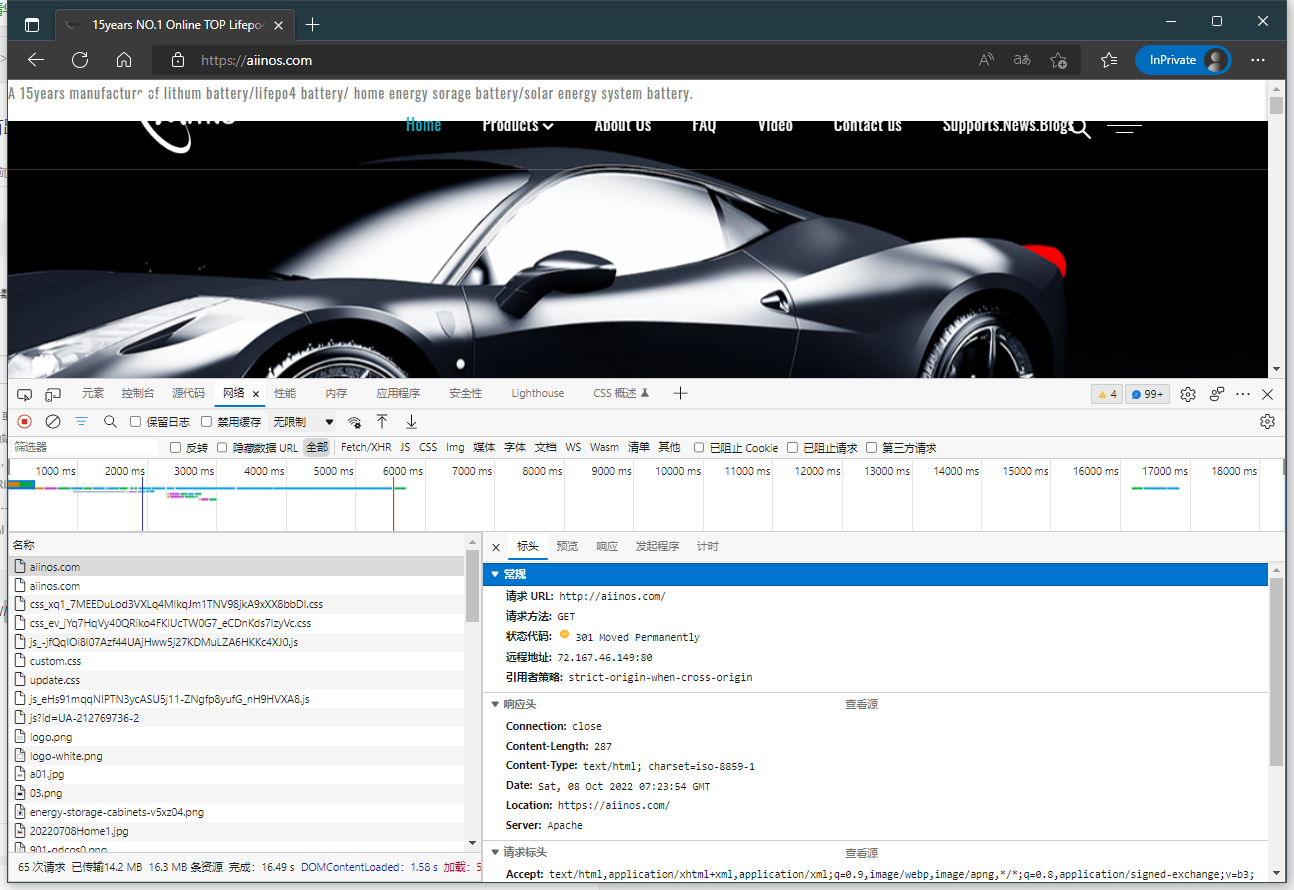The width and height of the screenshot is (1294, 890).
Task: Open the 预览 details tab
Action: click(x=567, y=546)
